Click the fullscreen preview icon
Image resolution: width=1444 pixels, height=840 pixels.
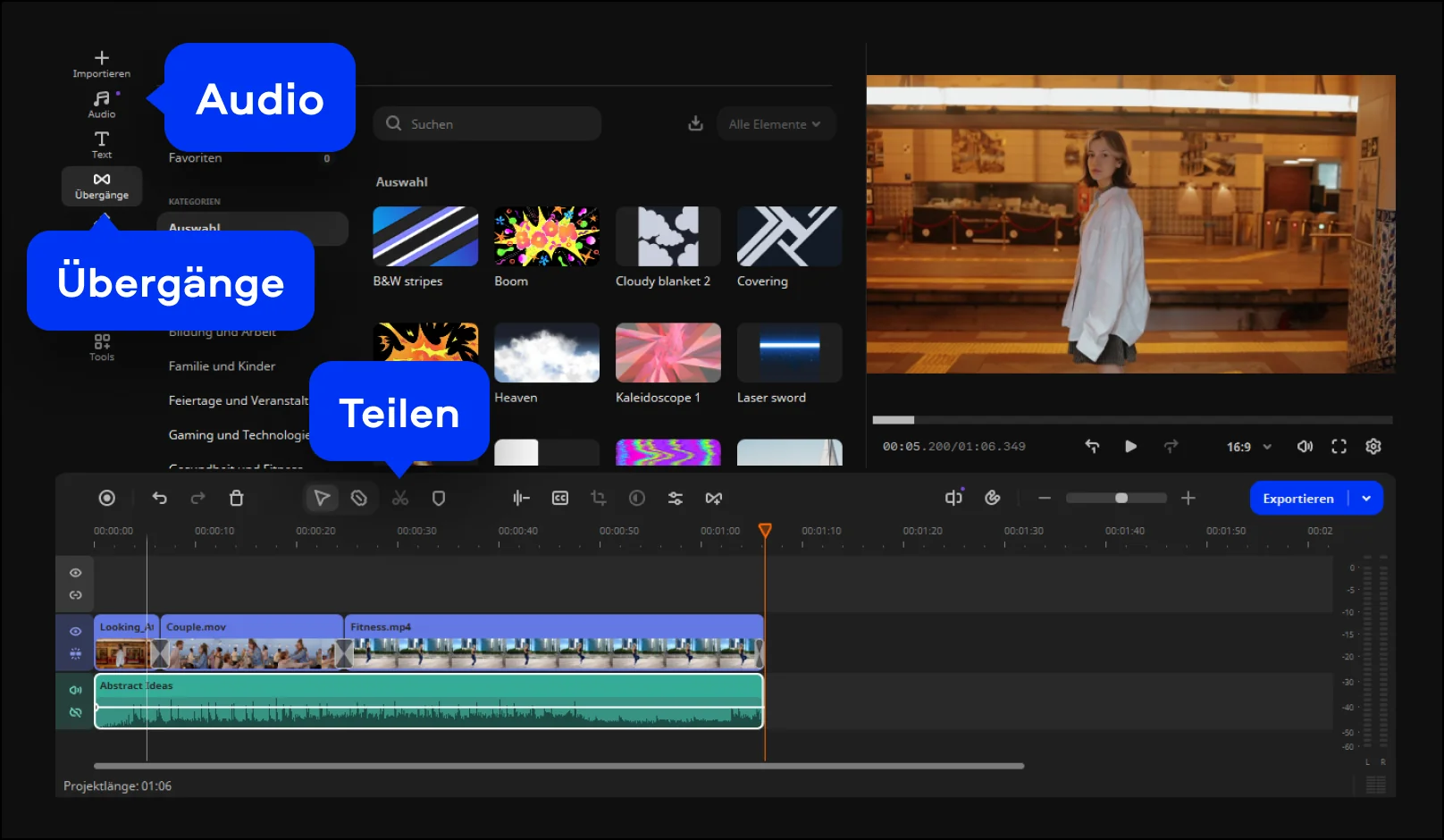pos(1339,446)
